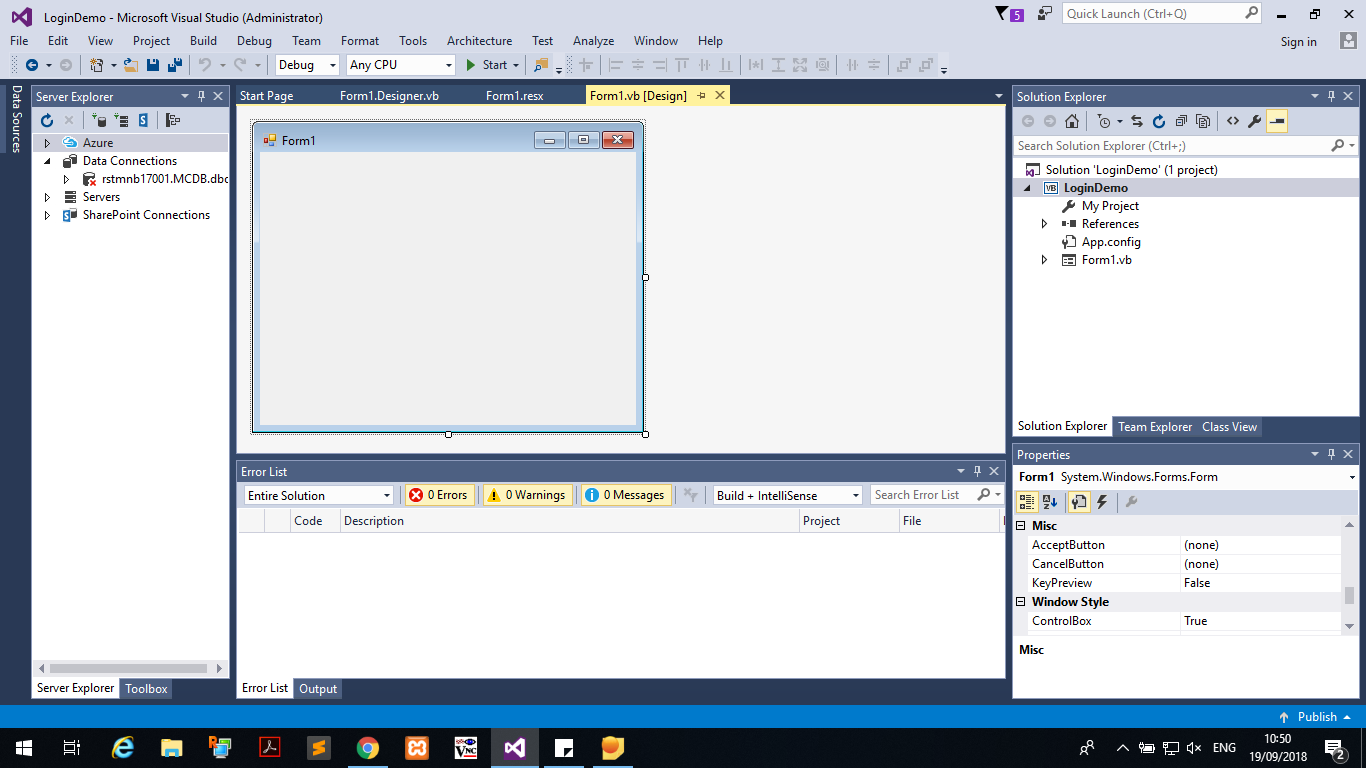Toggle pin on Form1.vb [Design] tab
The width and height of the screenshot is (1366, 768).
tap(701, 96)
